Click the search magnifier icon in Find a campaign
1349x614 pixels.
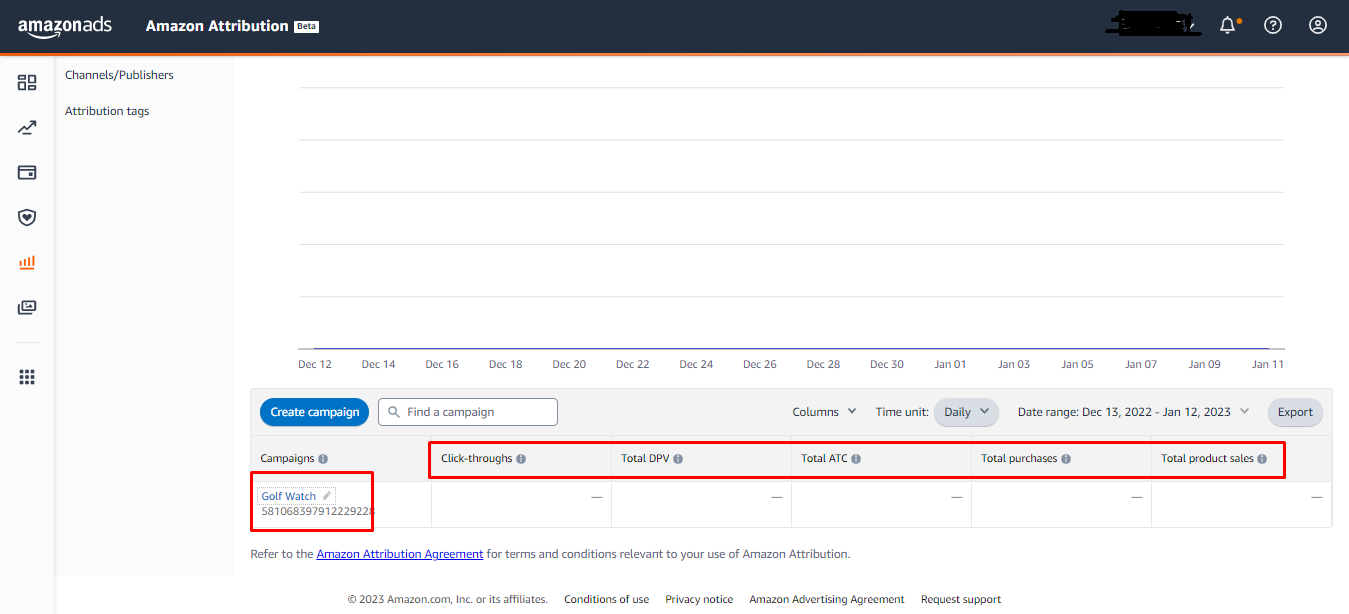point(394,412)
